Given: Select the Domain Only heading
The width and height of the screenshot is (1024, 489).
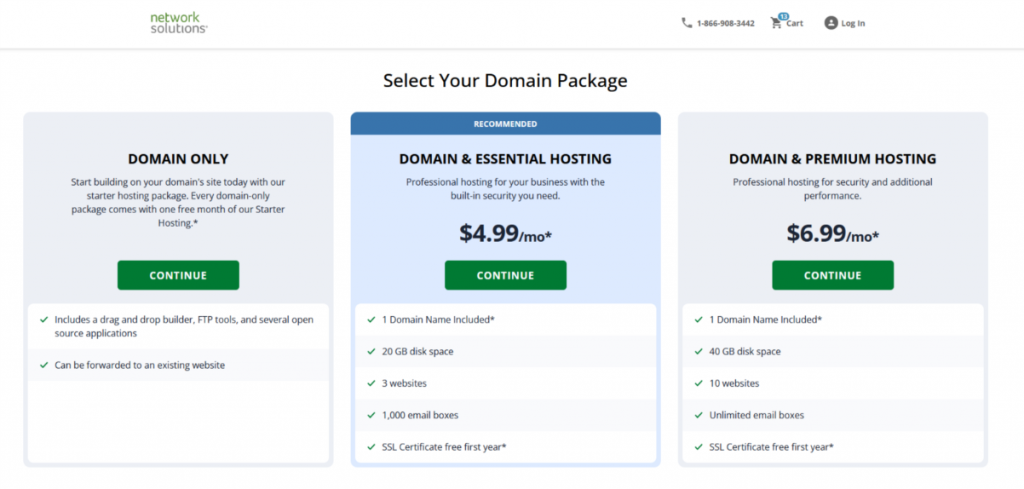Looking at the screenshot, I should 178,158.
